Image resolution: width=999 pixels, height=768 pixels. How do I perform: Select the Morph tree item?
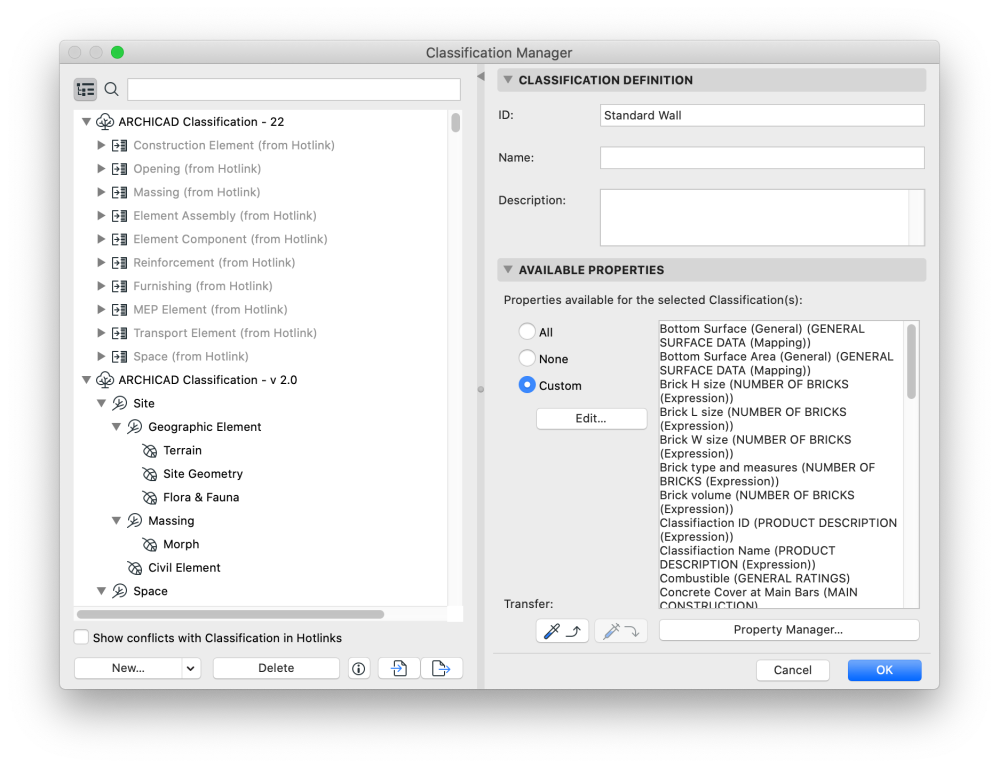point(181,544)
